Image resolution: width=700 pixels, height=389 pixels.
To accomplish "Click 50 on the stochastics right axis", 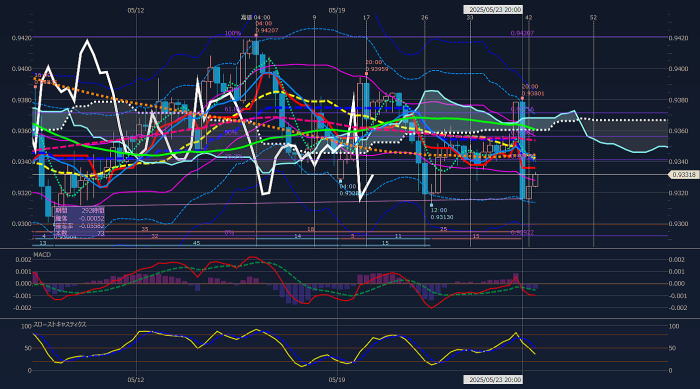I will pos(672,348).
